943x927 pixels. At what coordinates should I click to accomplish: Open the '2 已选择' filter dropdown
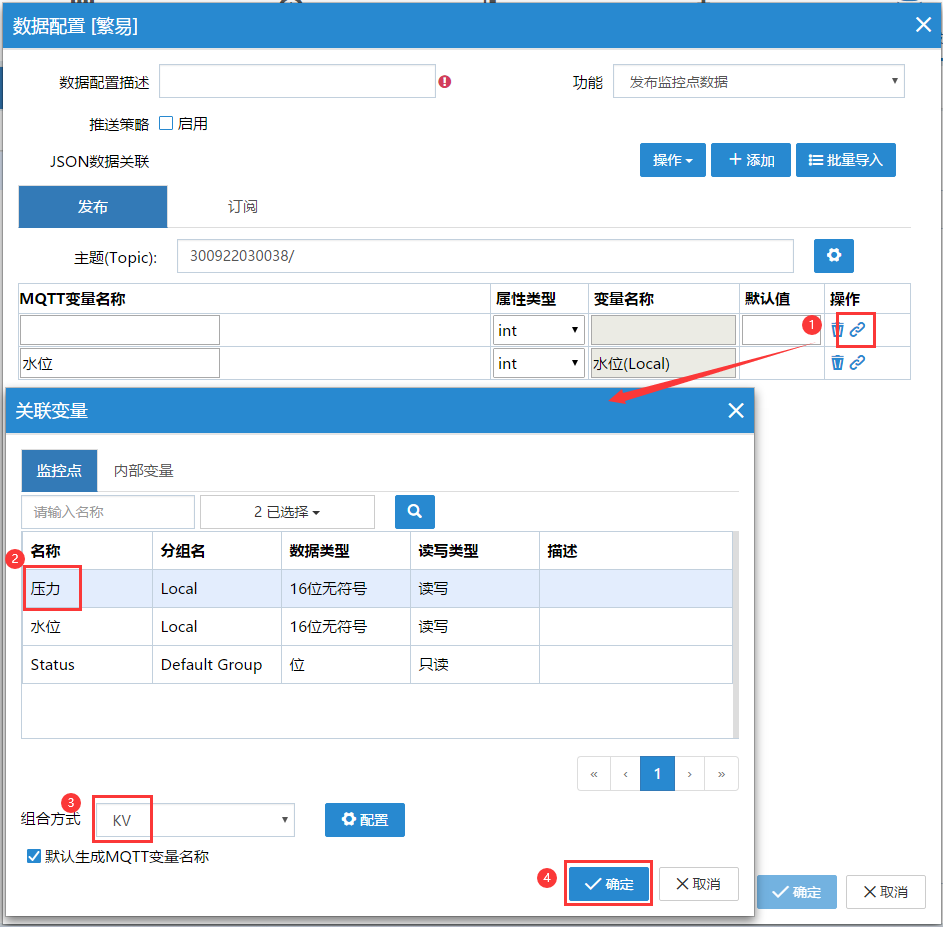(287, 512)
